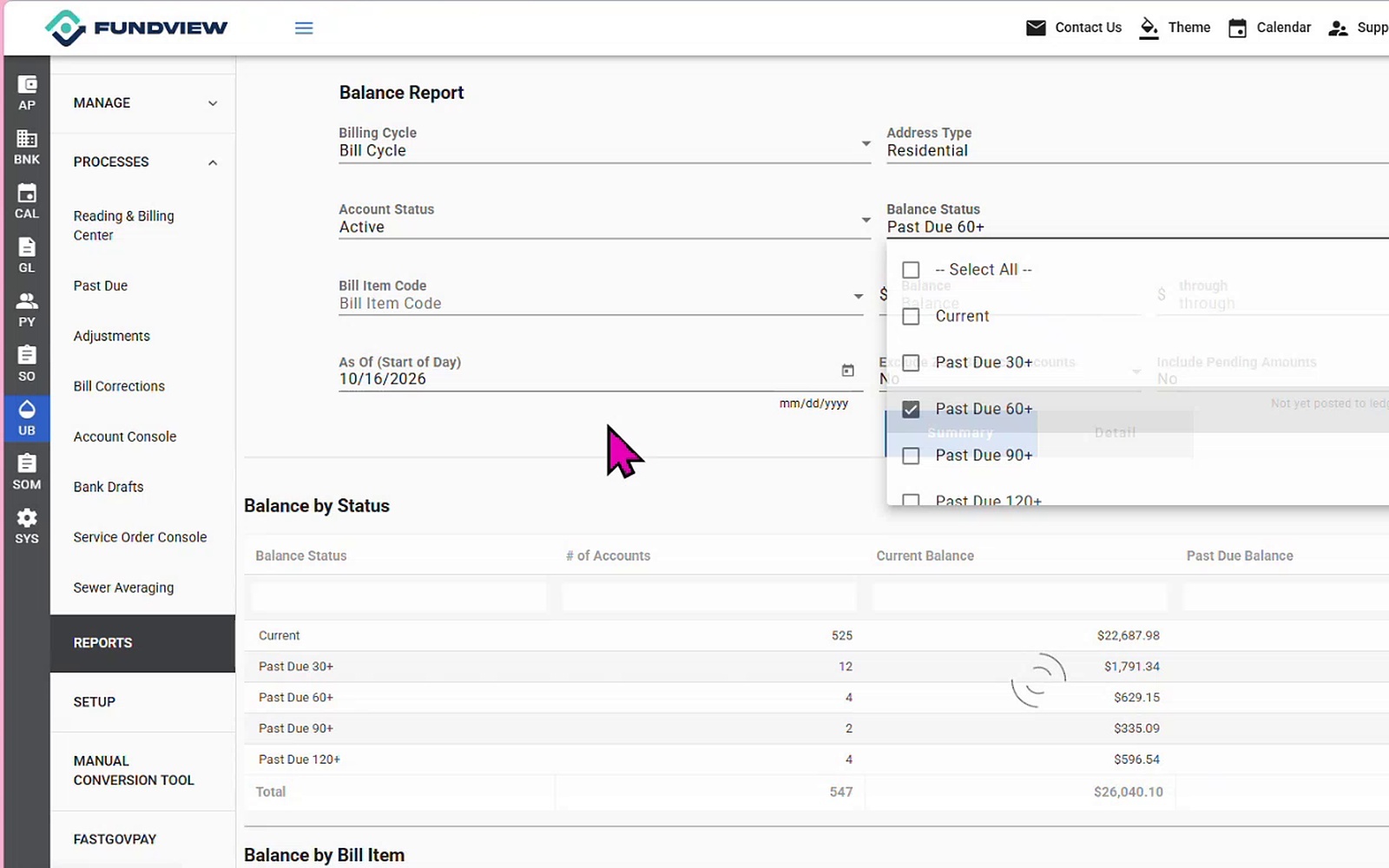
Task: Open the SOM module icon
Action: 27,473
